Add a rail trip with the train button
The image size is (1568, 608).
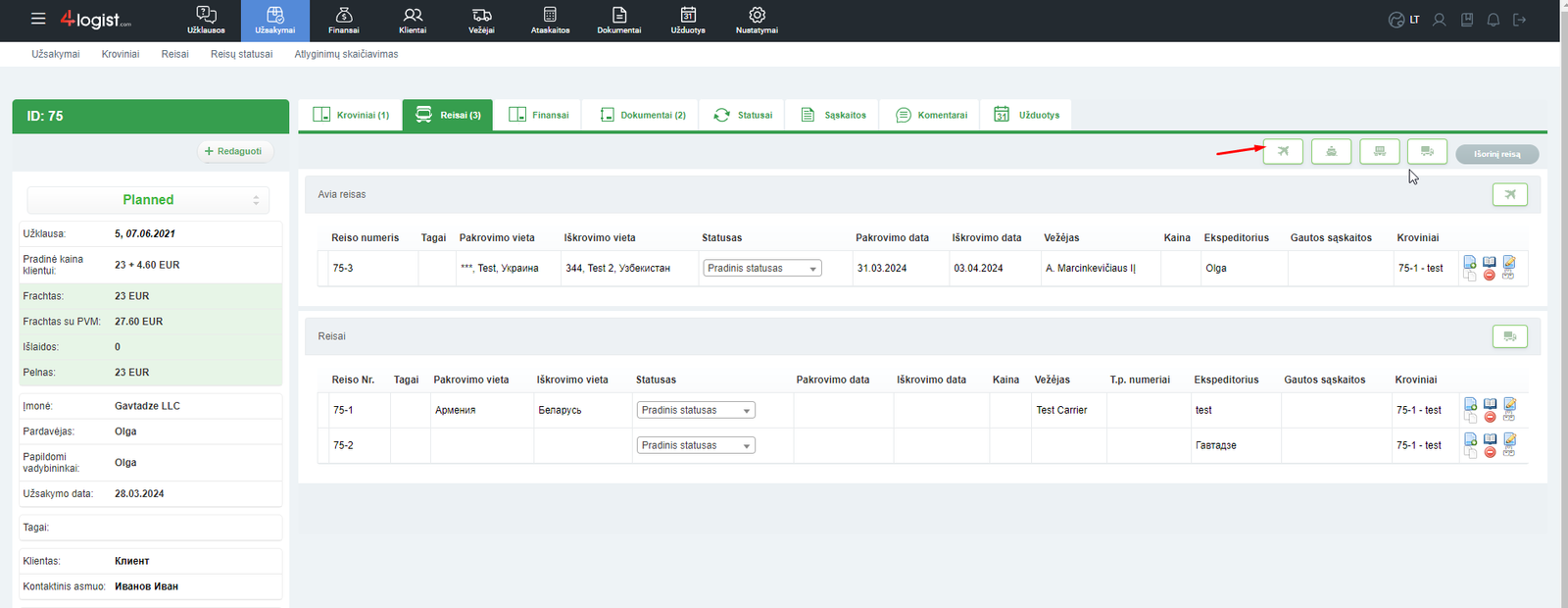click(x=1380, y=151)
